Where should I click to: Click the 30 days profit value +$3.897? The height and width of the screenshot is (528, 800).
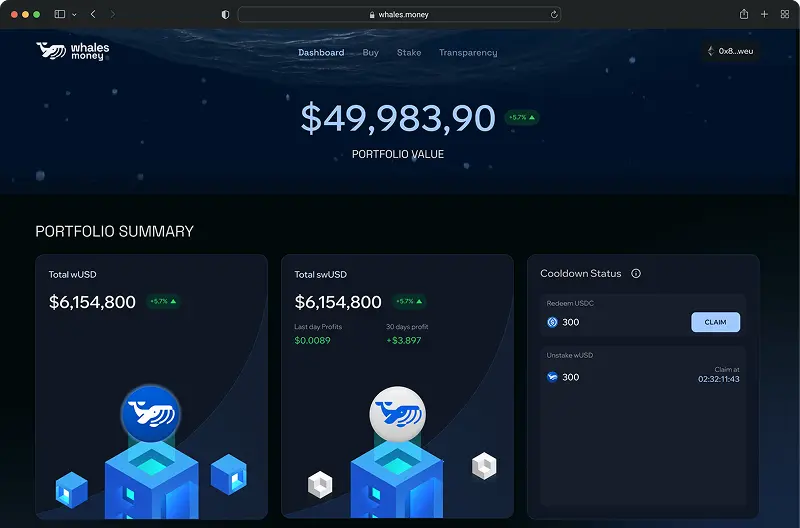click(x=404, y=340)
